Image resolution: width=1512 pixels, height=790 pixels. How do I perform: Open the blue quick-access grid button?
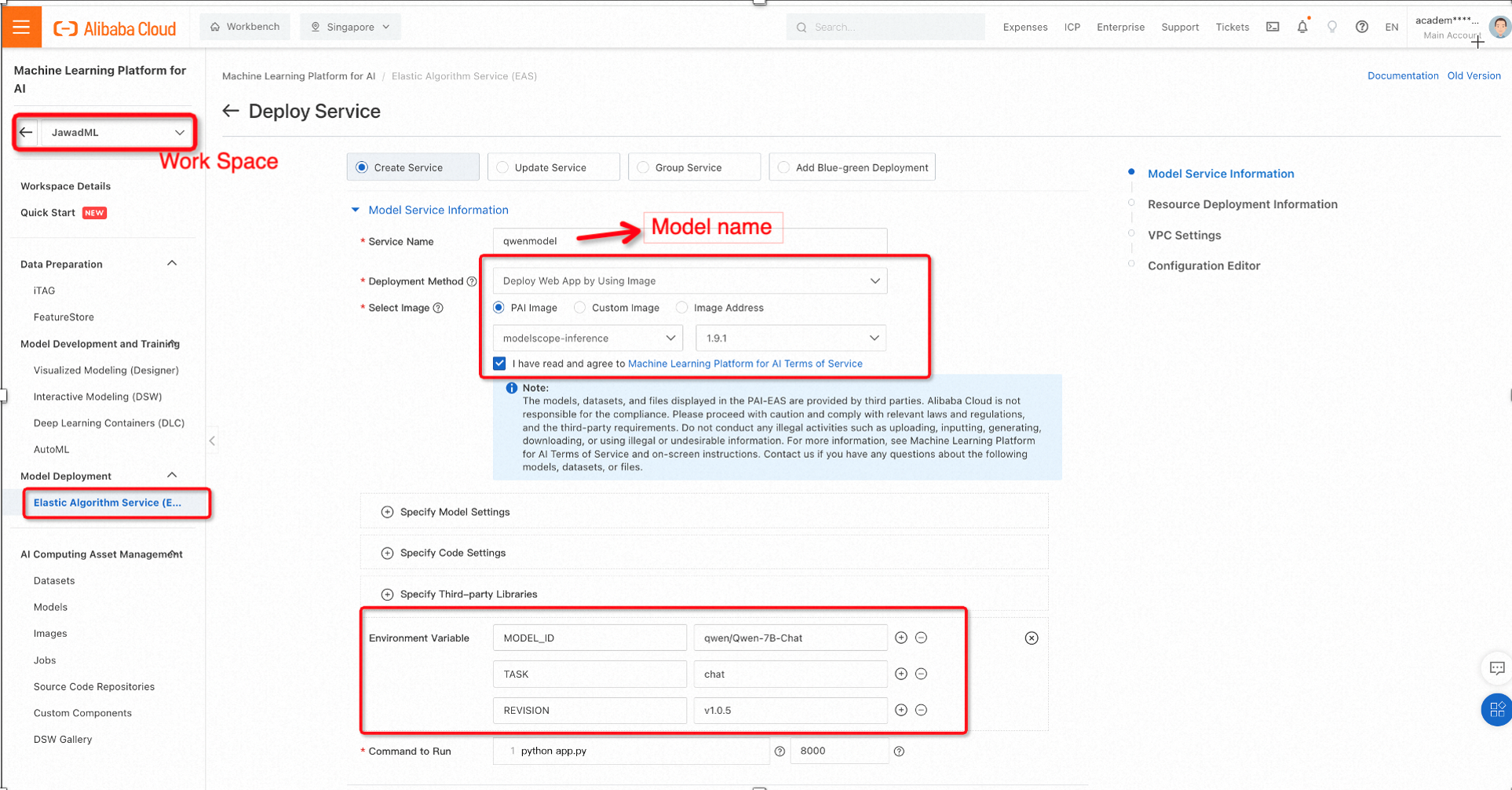(x=1497, y=710)
